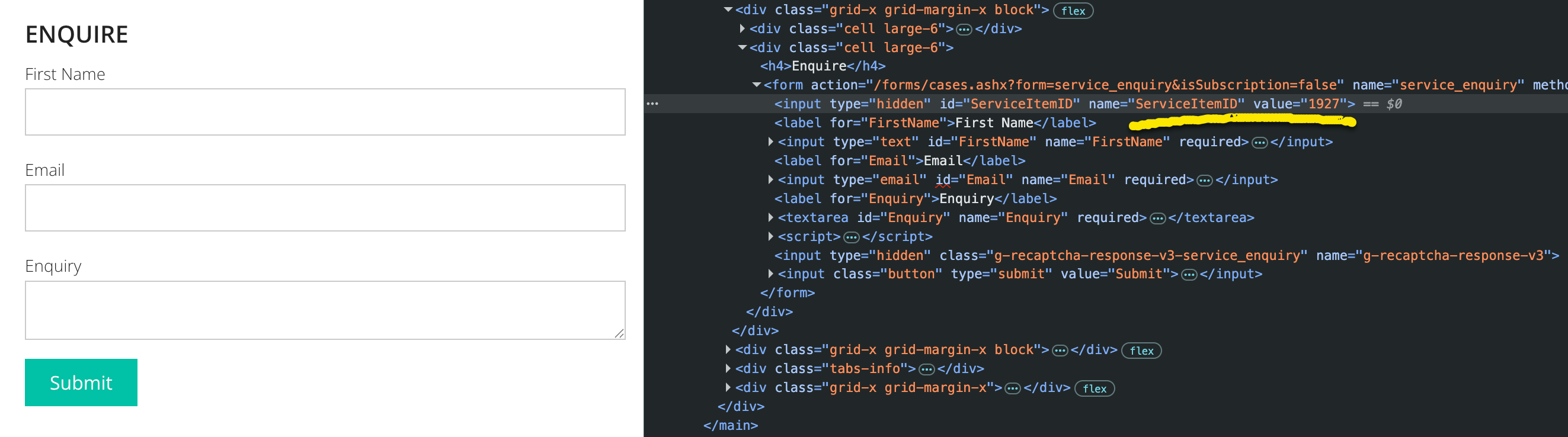Click the ellipsis in the Enquiry textarea node
Image resolution: width=1568 pixels, height=437 pixels.
pos(1158,218)
